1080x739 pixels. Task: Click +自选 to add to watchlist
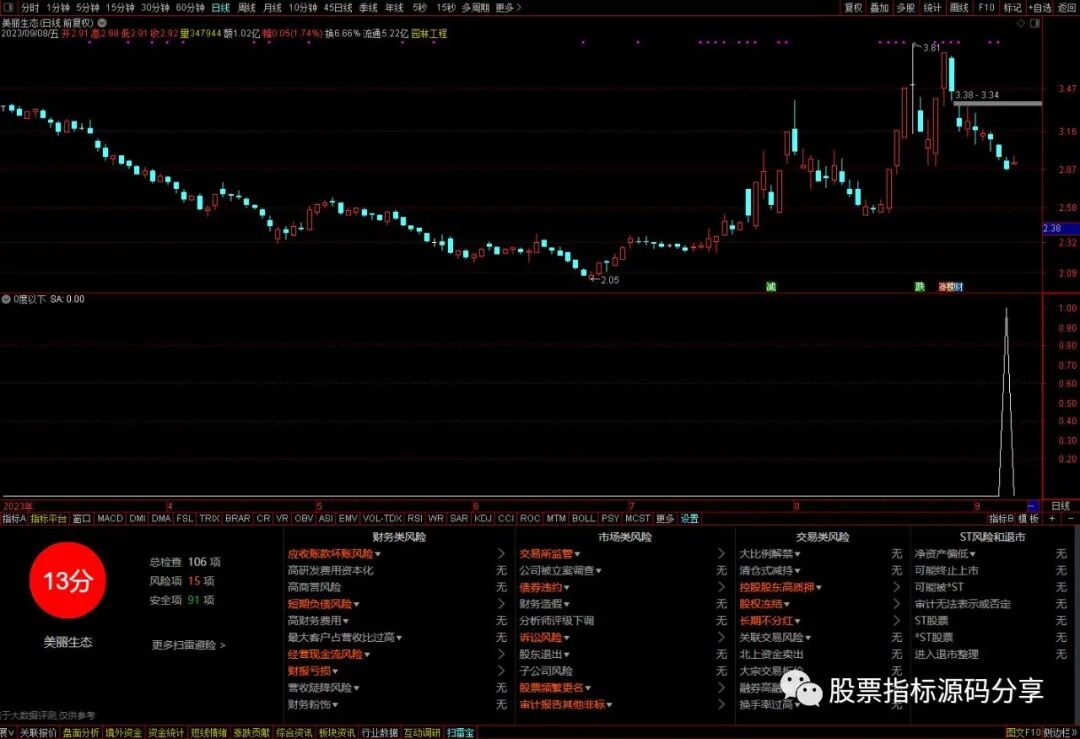pos(1040,8)
